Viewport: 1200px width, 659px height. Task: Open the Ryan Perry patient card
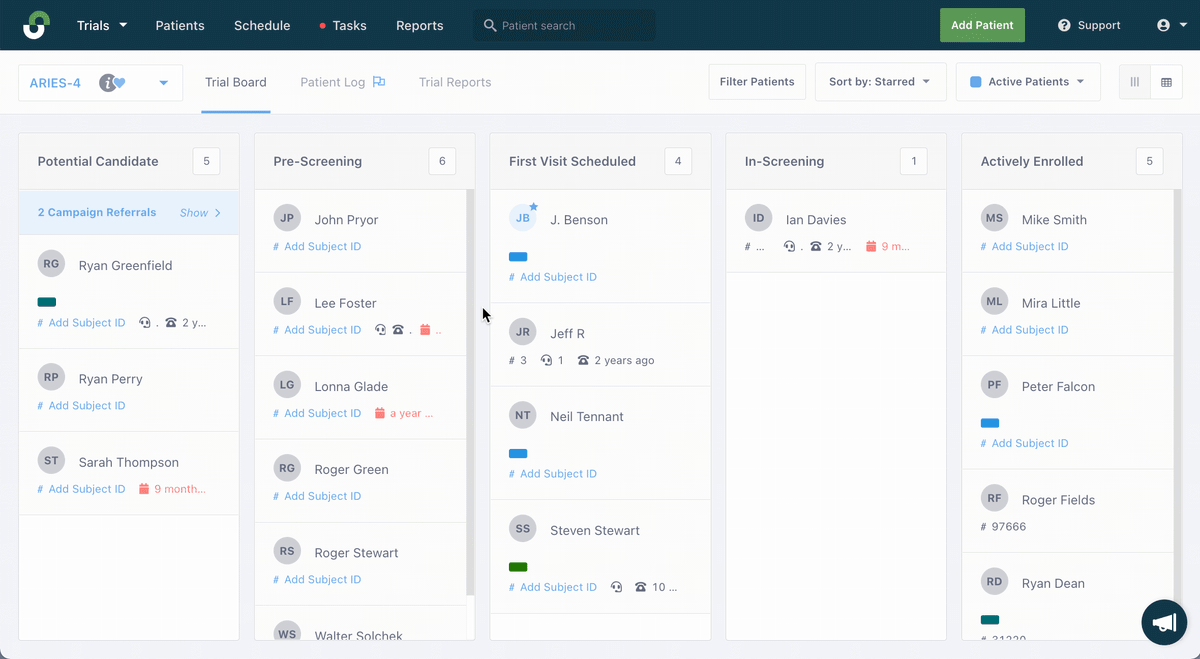[x=128, y=390]
